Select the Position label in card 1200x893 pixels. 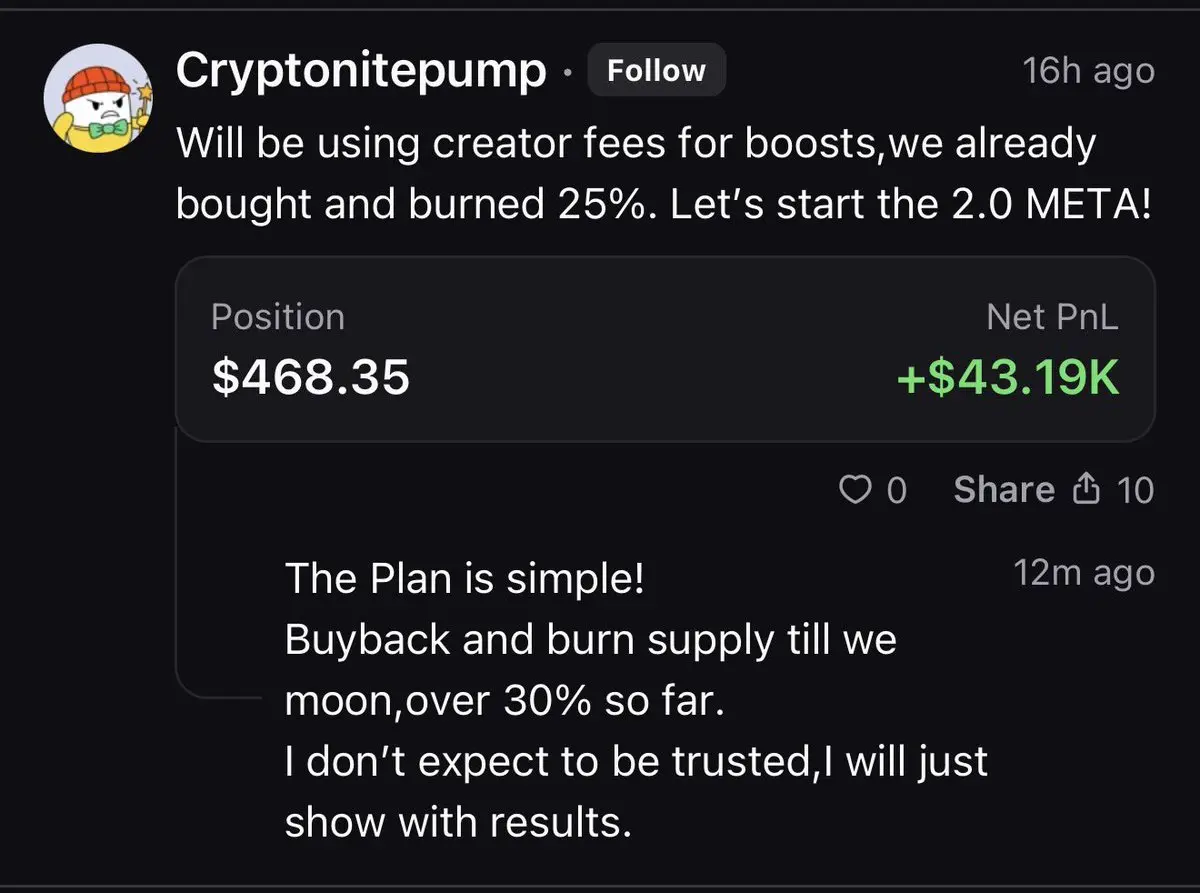(278, 317)
